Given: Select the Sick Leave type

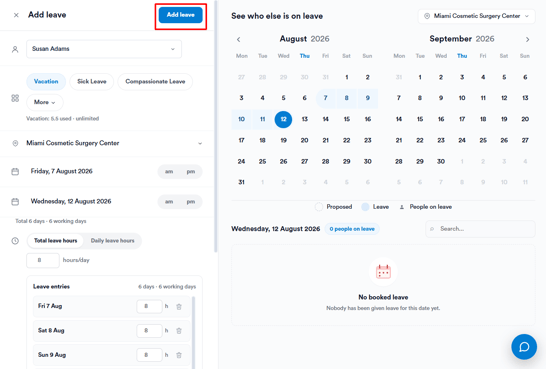Looking at the screenshot, I should pyautogui.click(x=92, y=81).
